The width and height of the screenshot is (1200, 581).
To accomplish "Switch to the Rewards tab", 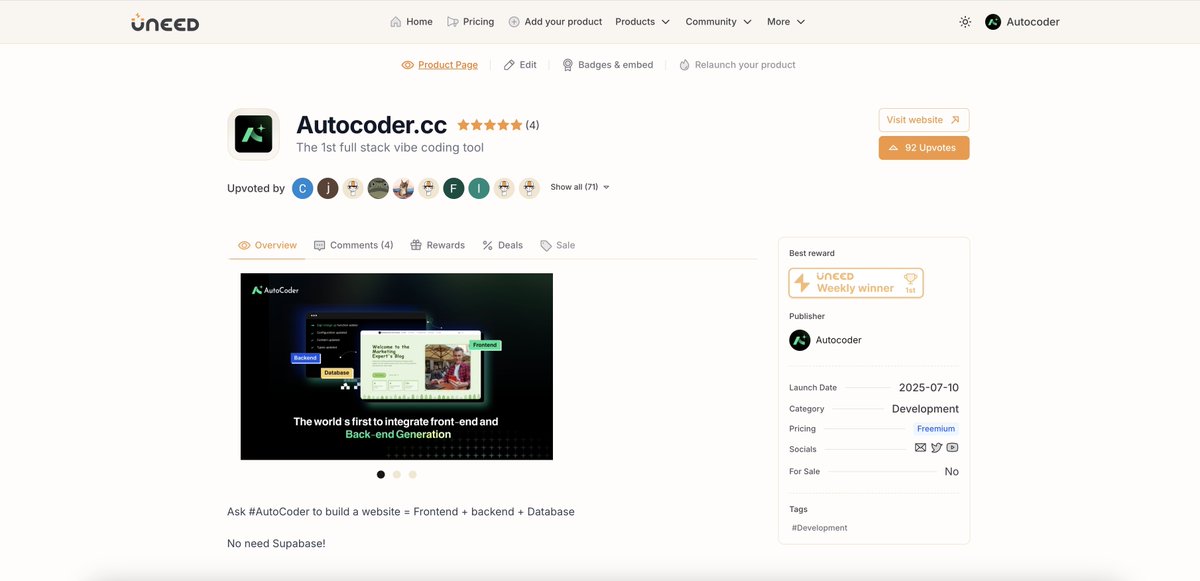I will click(437, 245).
